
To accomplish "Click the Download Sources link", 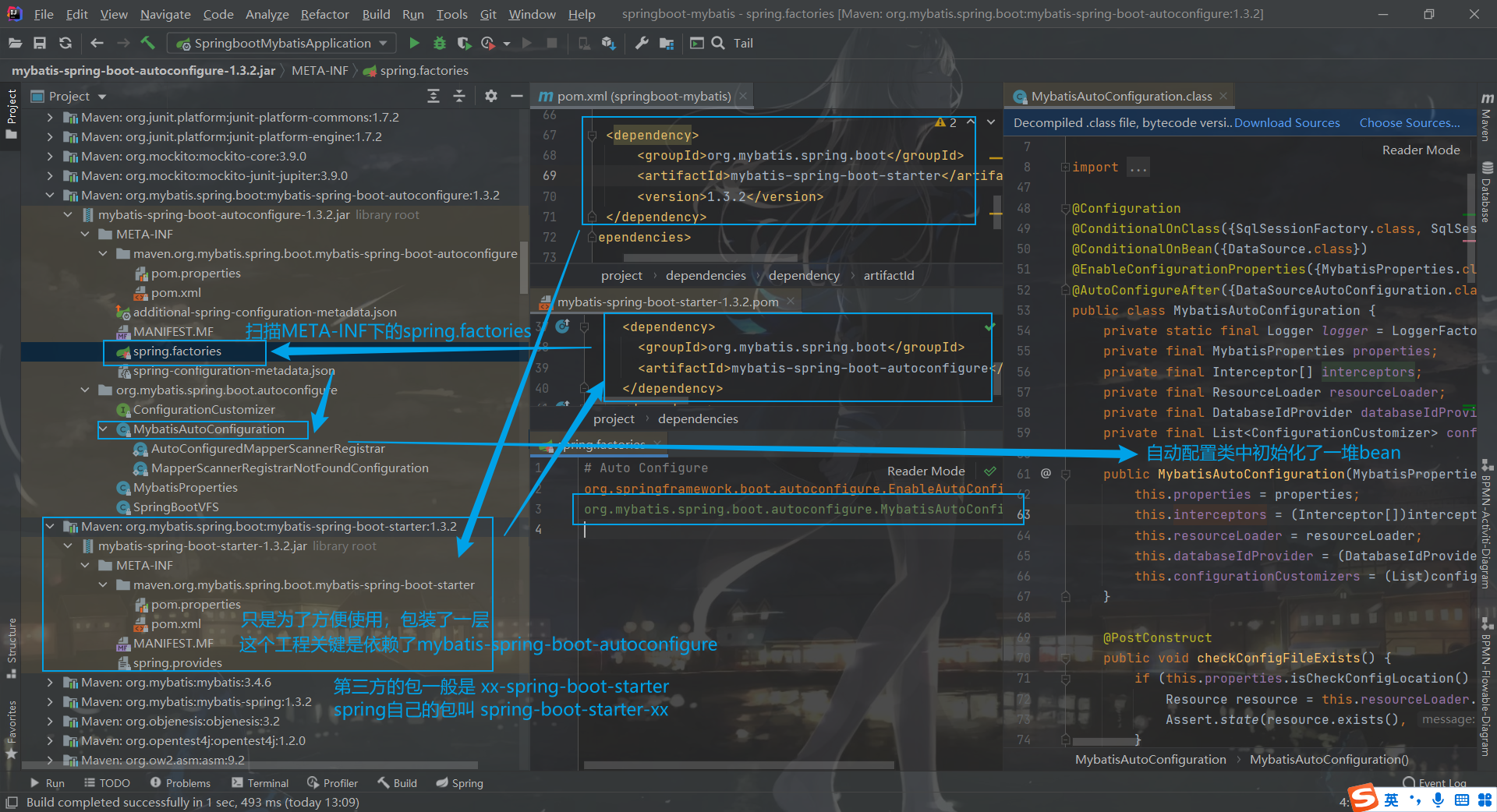I will point(1286,123).
